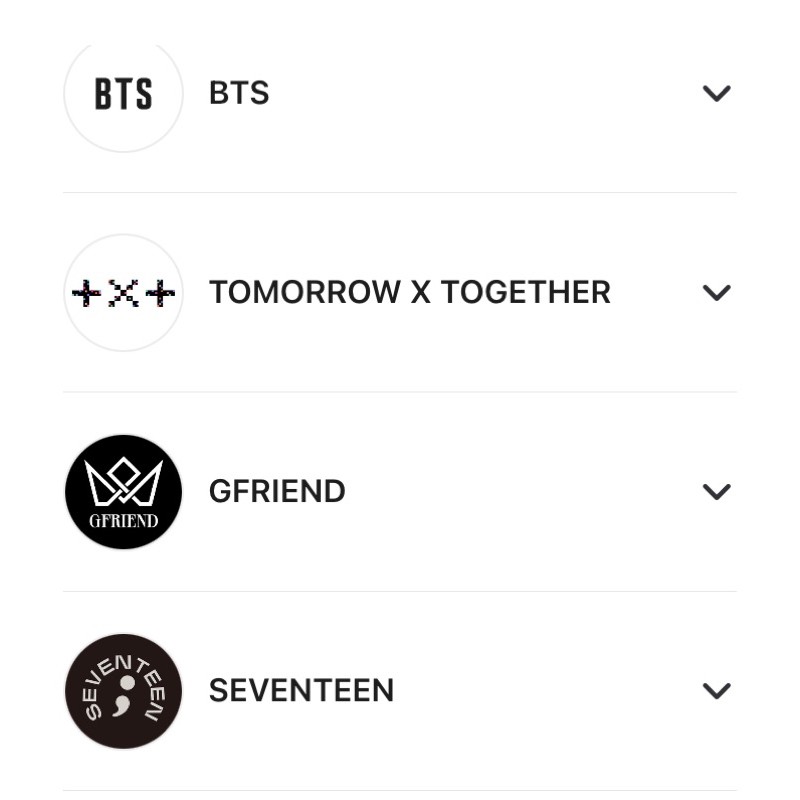Click the center X symbol in the TXT logo

pos(123,293)
